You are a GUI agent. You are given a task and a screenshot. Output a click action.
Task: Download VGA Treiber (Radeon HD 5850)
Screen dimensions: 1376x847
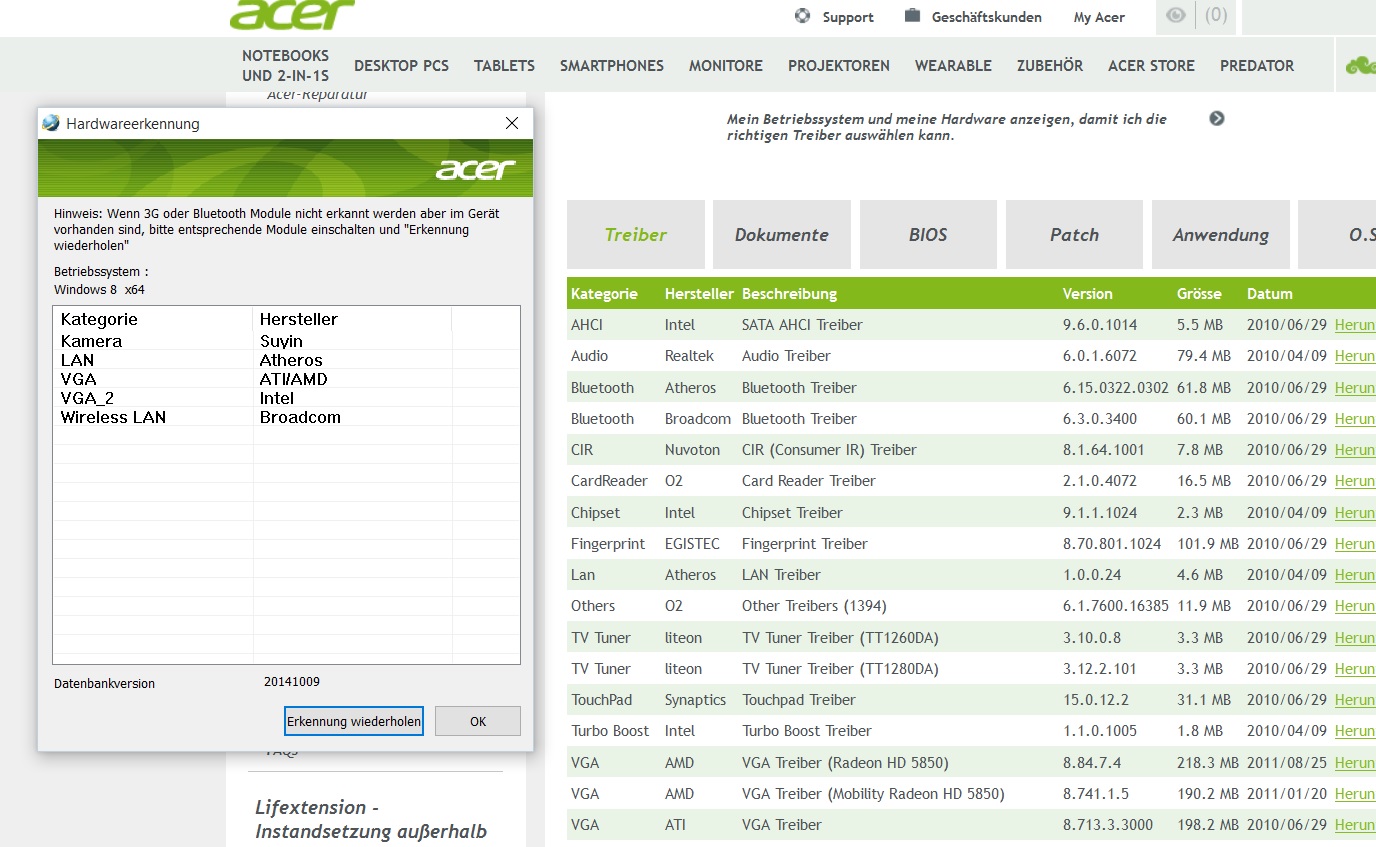tap(1355, 763)
